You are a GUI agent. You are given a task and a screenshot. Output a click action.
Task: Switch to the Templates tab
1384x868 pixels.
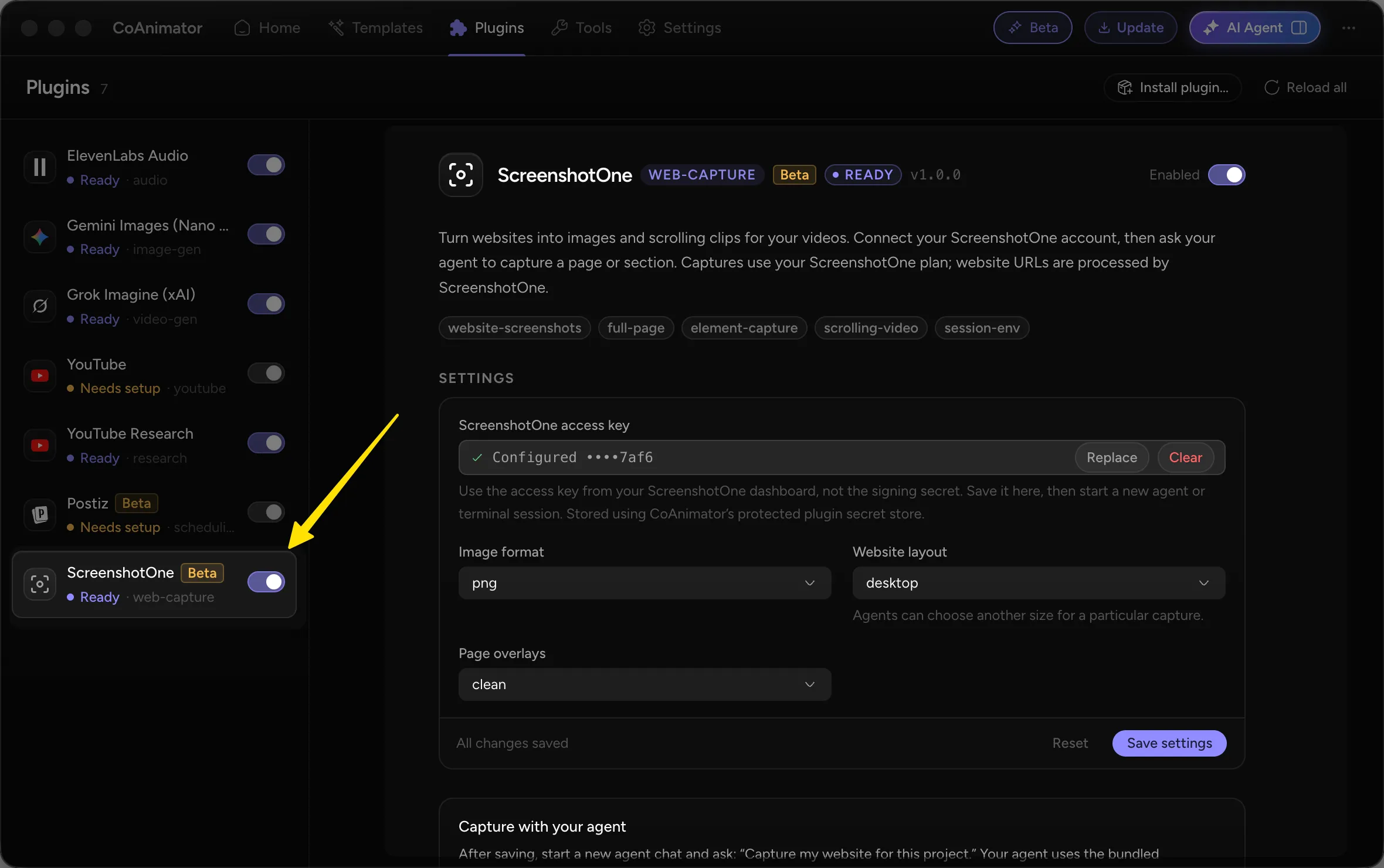(x=376, y=28)
